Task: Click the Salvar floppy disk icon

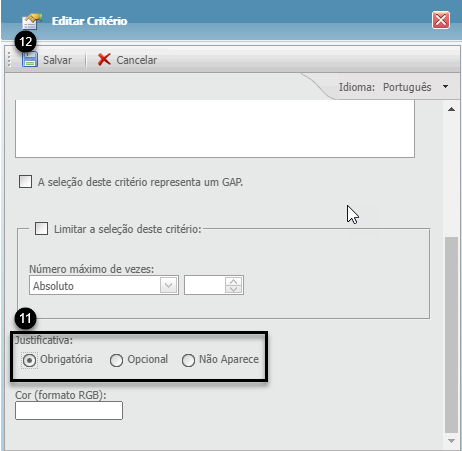Action: [x=30, y=60]
